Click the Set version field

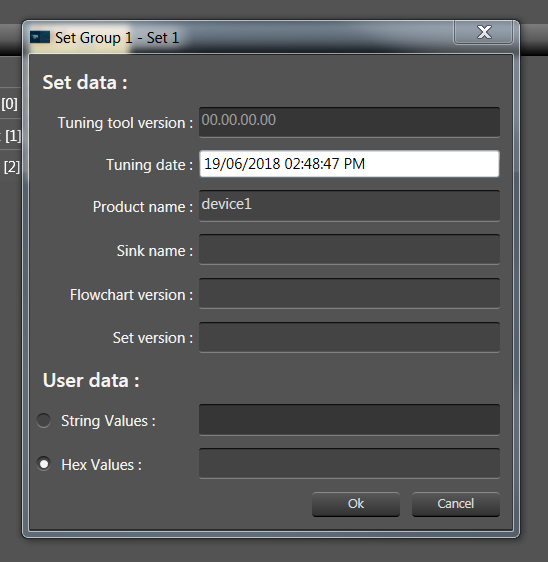tap(349, 337)
